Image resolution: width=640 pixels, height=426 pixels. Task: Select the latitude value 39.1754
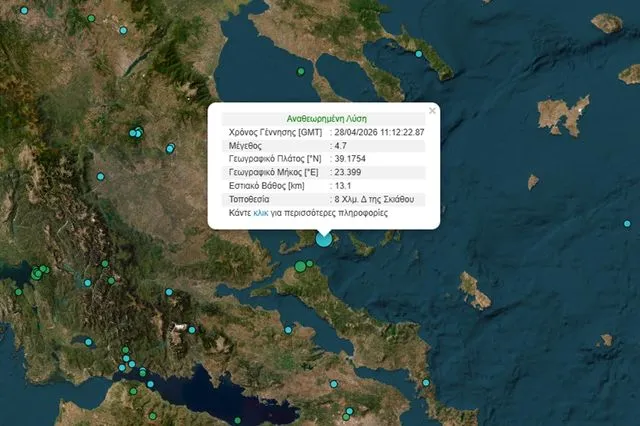350,159
